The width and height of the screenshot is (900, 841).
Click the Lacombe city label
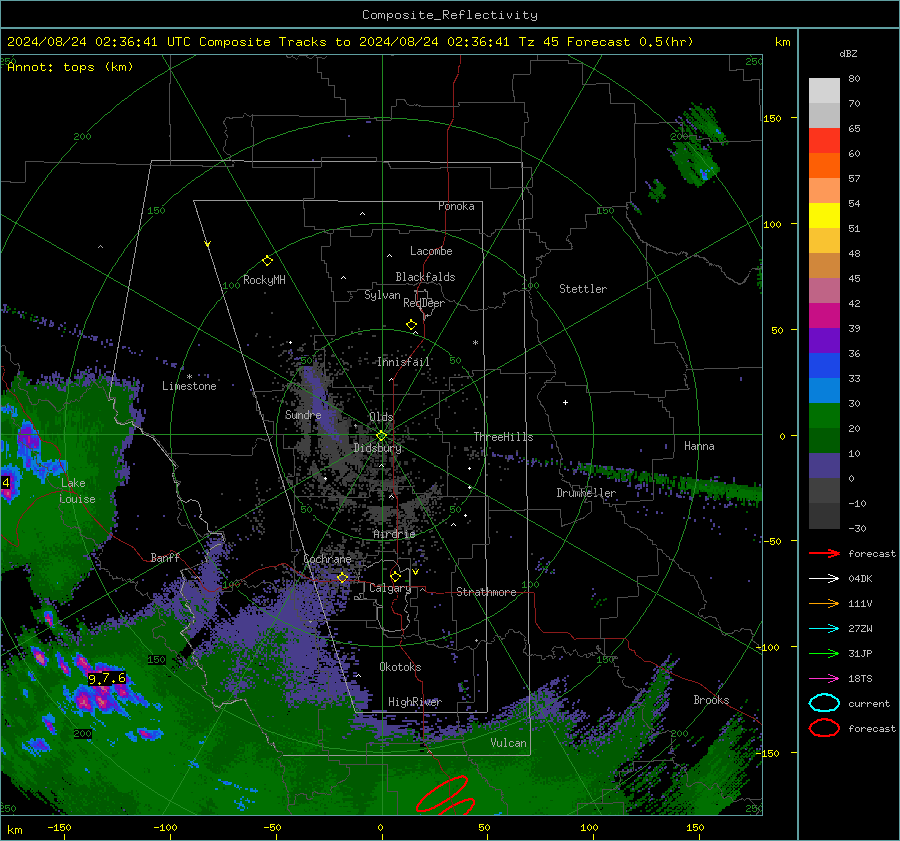pyautogui.click(x=431, y=251)
